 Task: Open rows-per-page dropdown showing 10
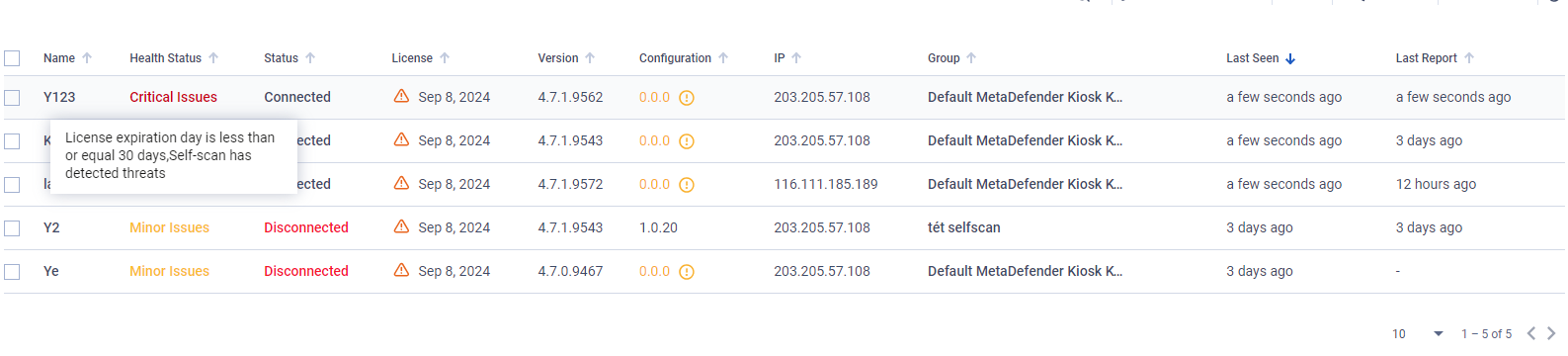click(1418, 334)
